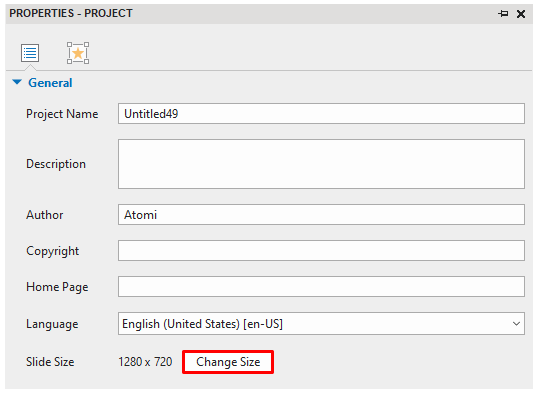
Task: Switch to the star interactivity tab icon
Action: click(78, 53)
